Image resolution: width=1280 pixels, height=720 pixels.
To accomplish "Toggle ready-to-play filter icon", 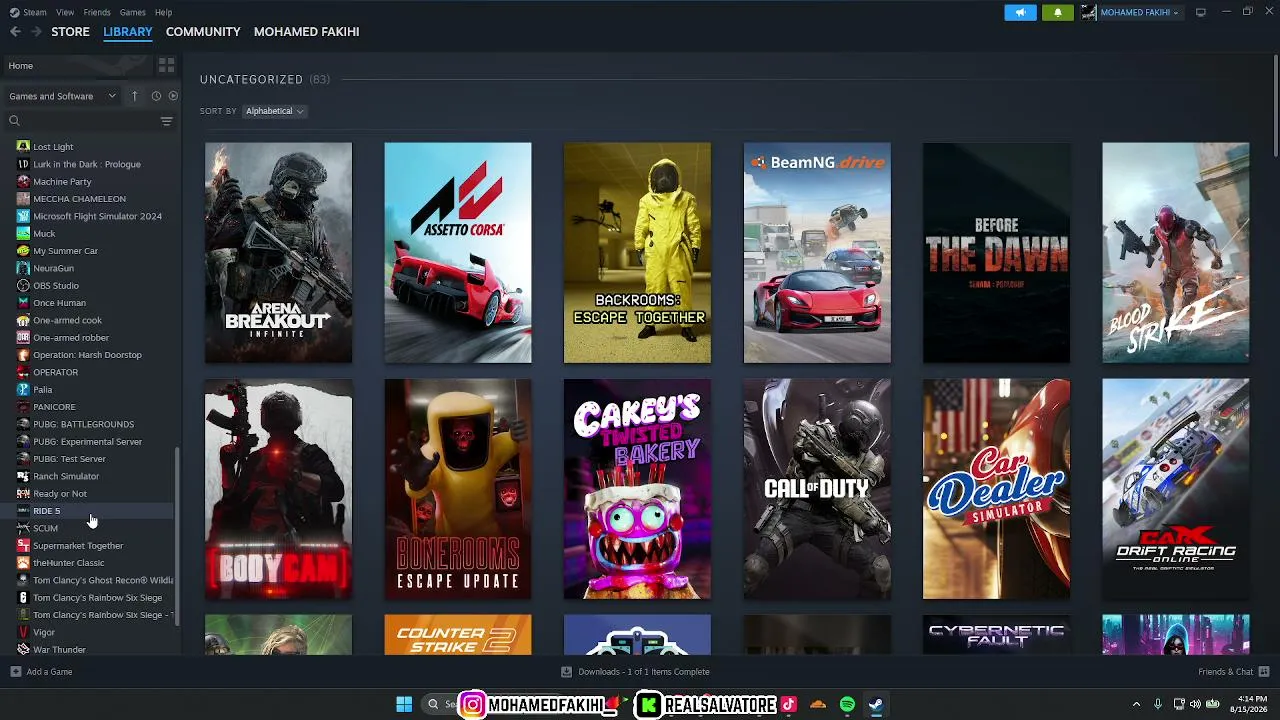I will pyautogui.click(x=173, y=96).
